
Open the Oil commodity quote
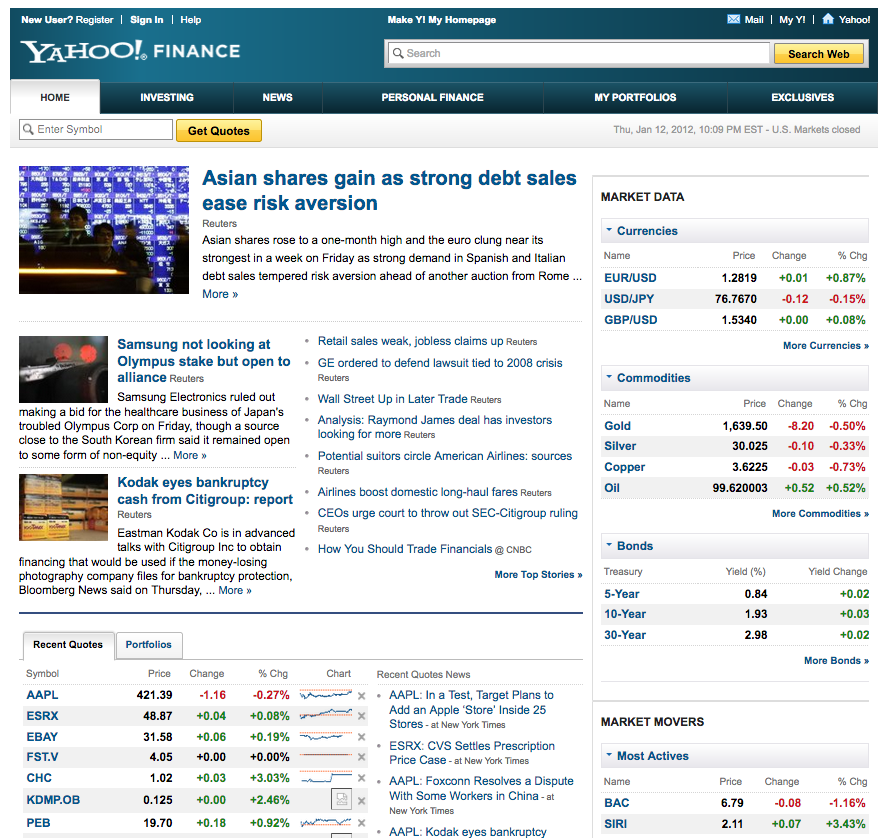(612, 488)
